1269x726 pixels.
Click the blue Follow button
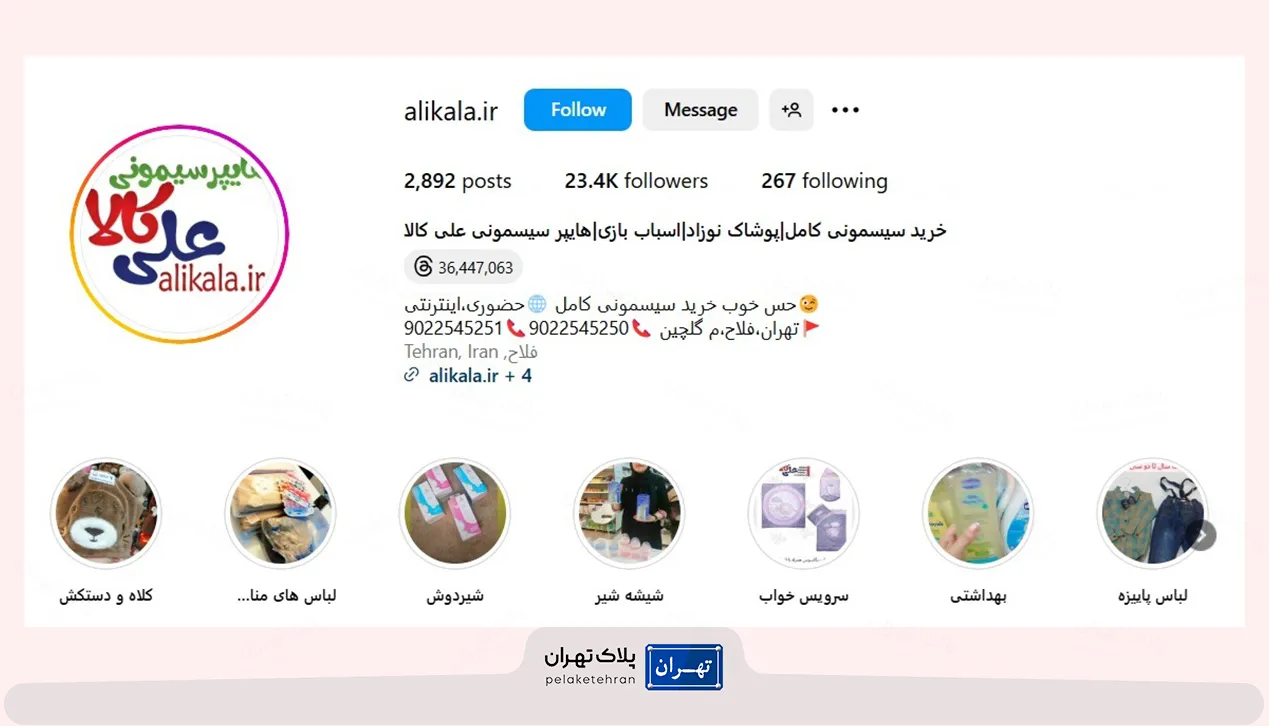point(578,110)
